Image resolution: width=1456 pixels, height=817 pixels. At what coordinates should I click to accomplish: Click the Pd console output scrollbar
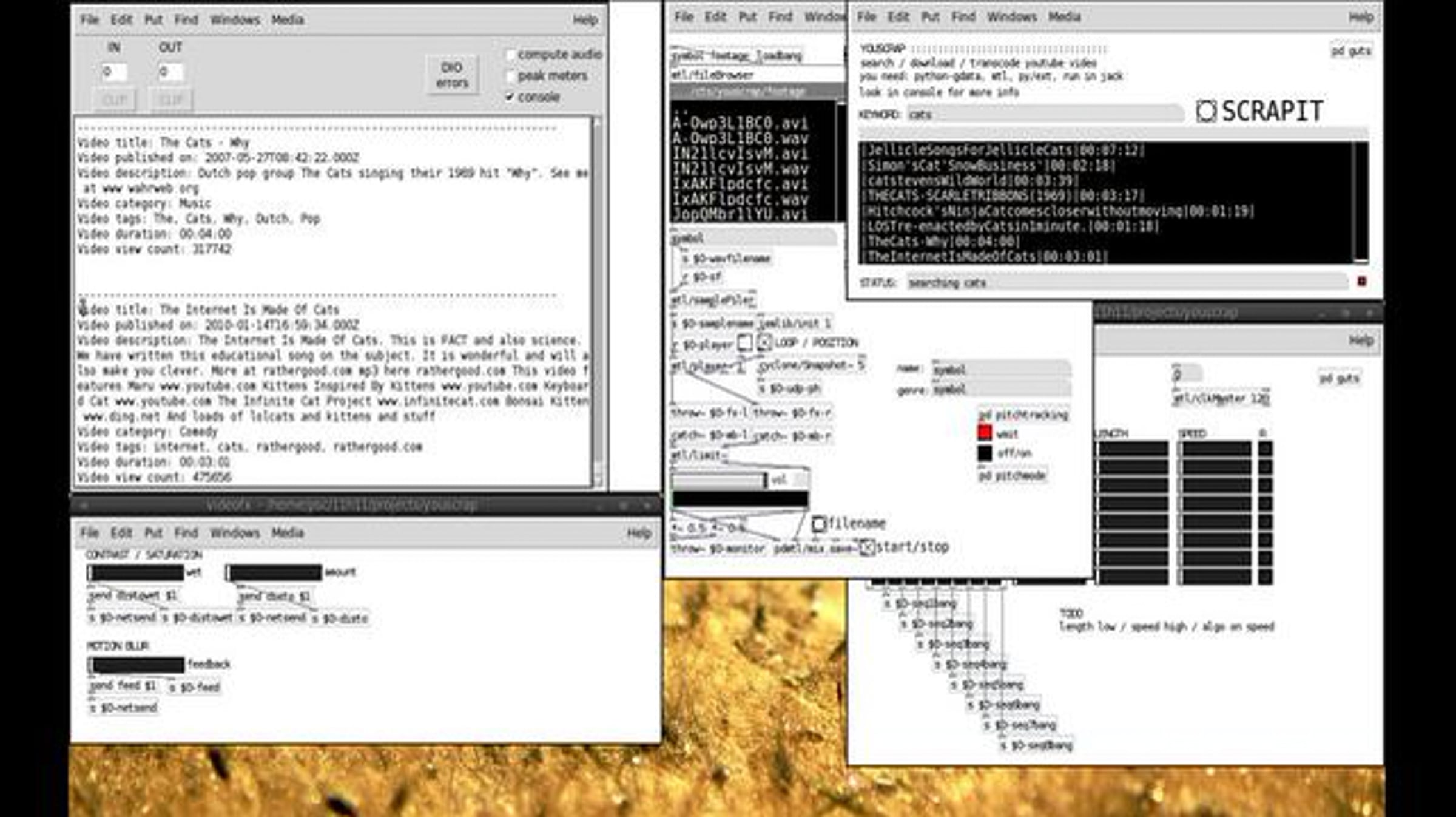(598, 302)
